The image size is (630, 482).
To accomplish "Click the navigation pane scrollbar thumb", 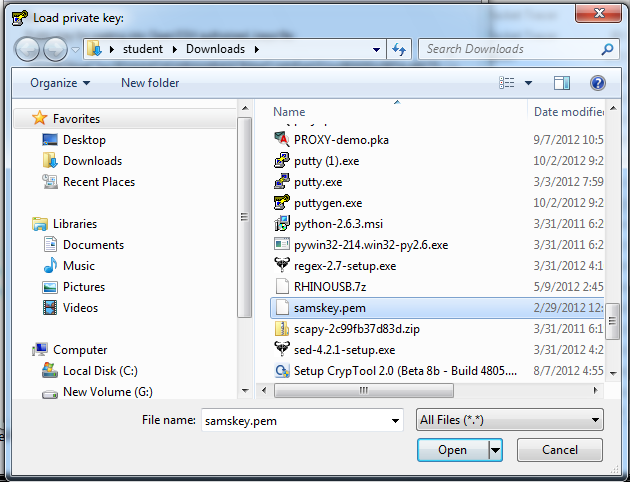I will 244,217.
